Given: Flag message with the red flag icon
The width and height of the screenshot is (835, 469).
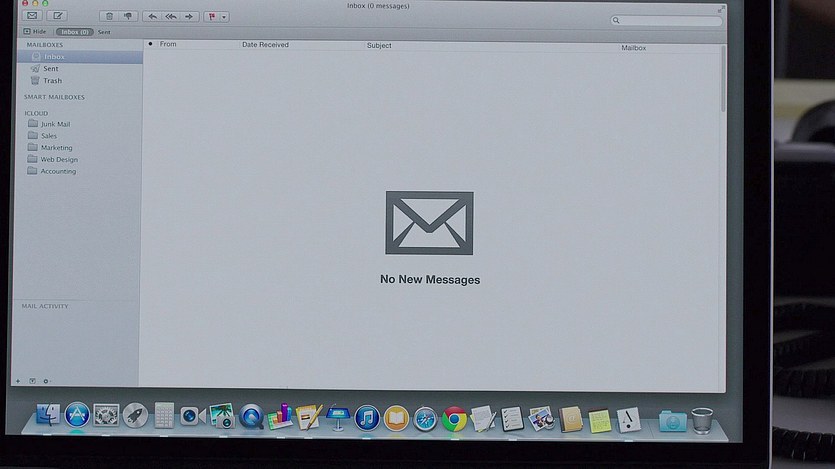Looking at the screenshot, I should pyautogui.click(x=212, y=16).
